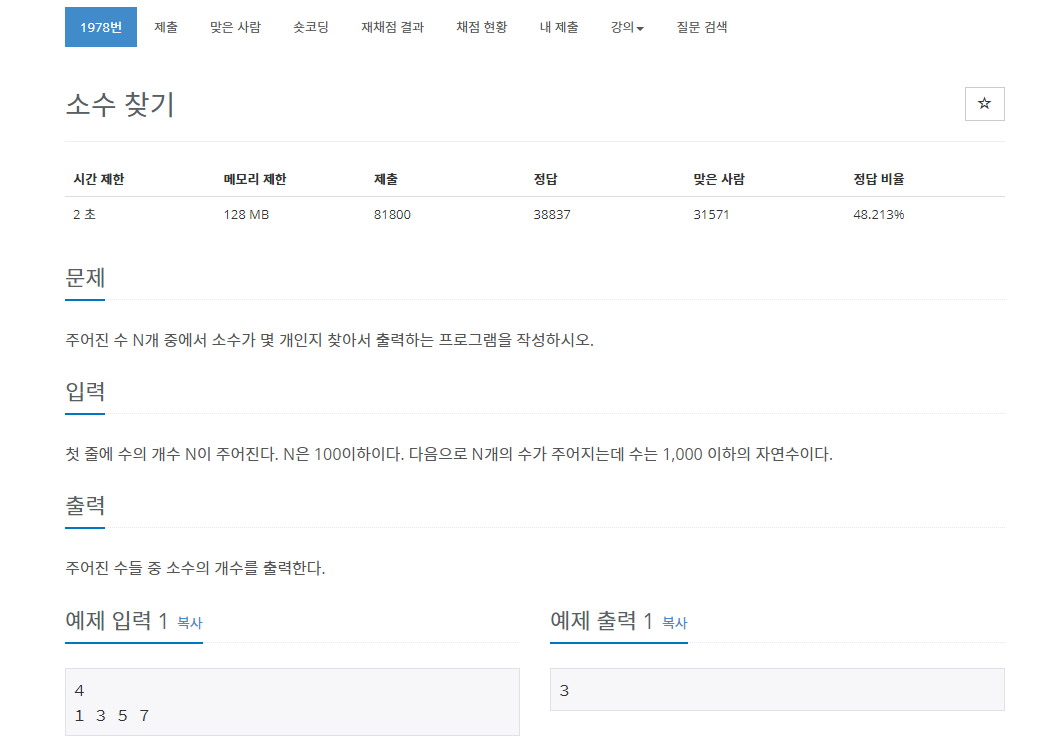Open the 맞은 사람 page

click(234, 27)
